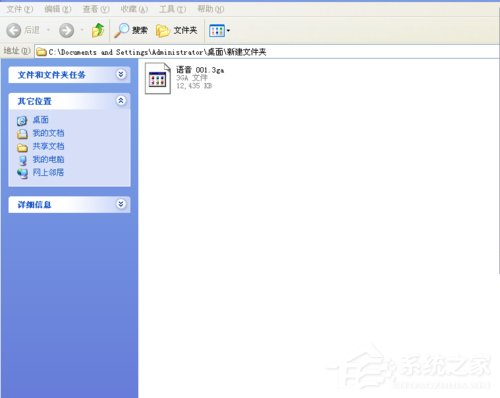This screenshot has height=398, width=500.
Task: Open Forward button history dropdown arrow
Action: (82, 30)
